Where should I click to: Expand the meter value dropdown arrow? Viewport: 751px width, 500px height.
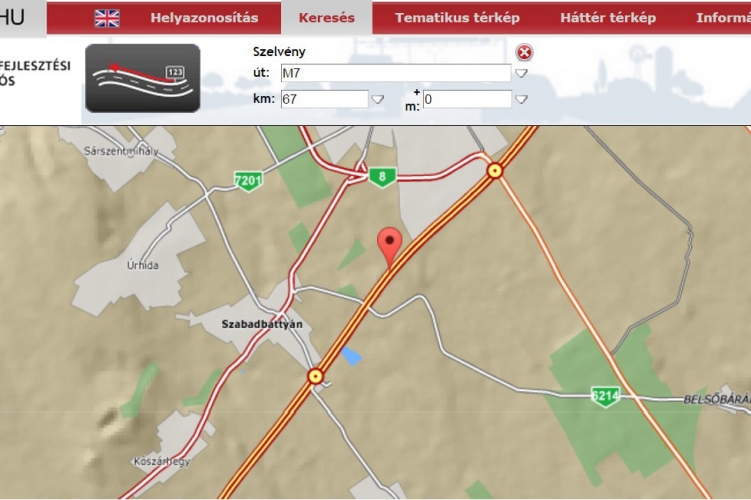tap(521, 99)
